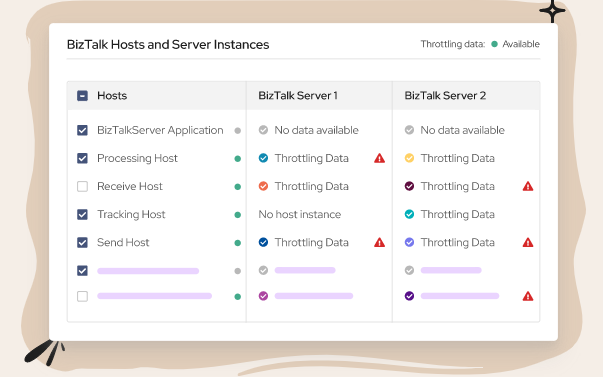Click the red warning icon for Send Host on Server 1

tap(380, 242)
